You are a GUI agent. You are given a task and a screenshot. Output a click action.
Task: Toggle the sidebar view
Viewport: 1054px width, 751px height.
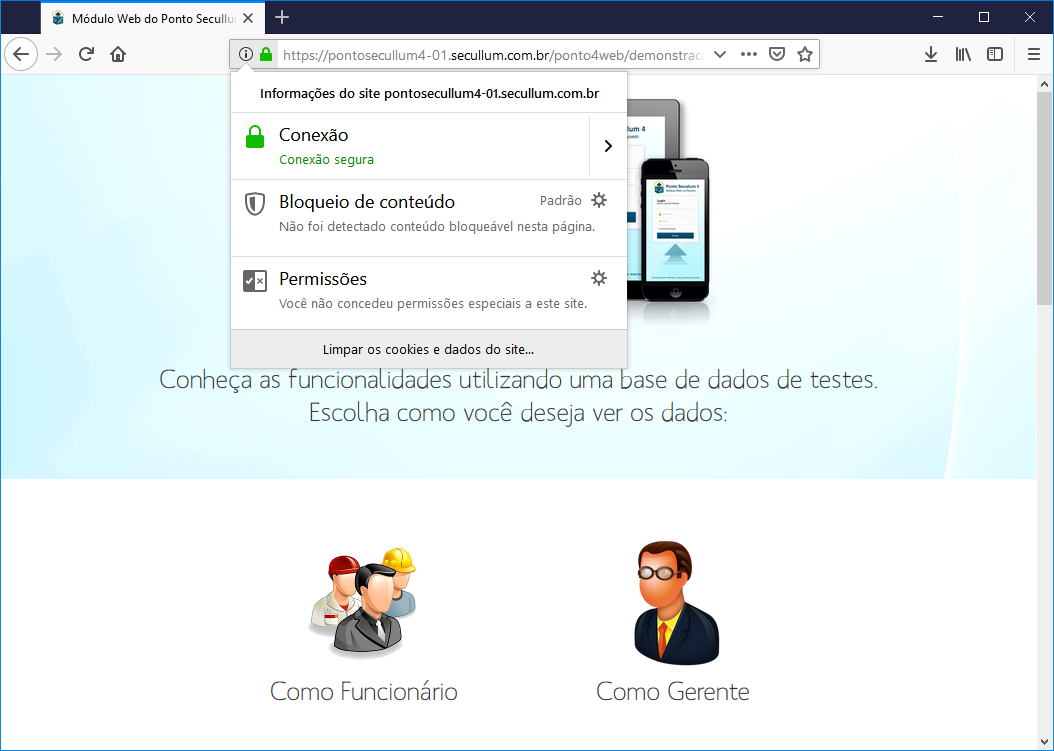(x=995, y=54)
